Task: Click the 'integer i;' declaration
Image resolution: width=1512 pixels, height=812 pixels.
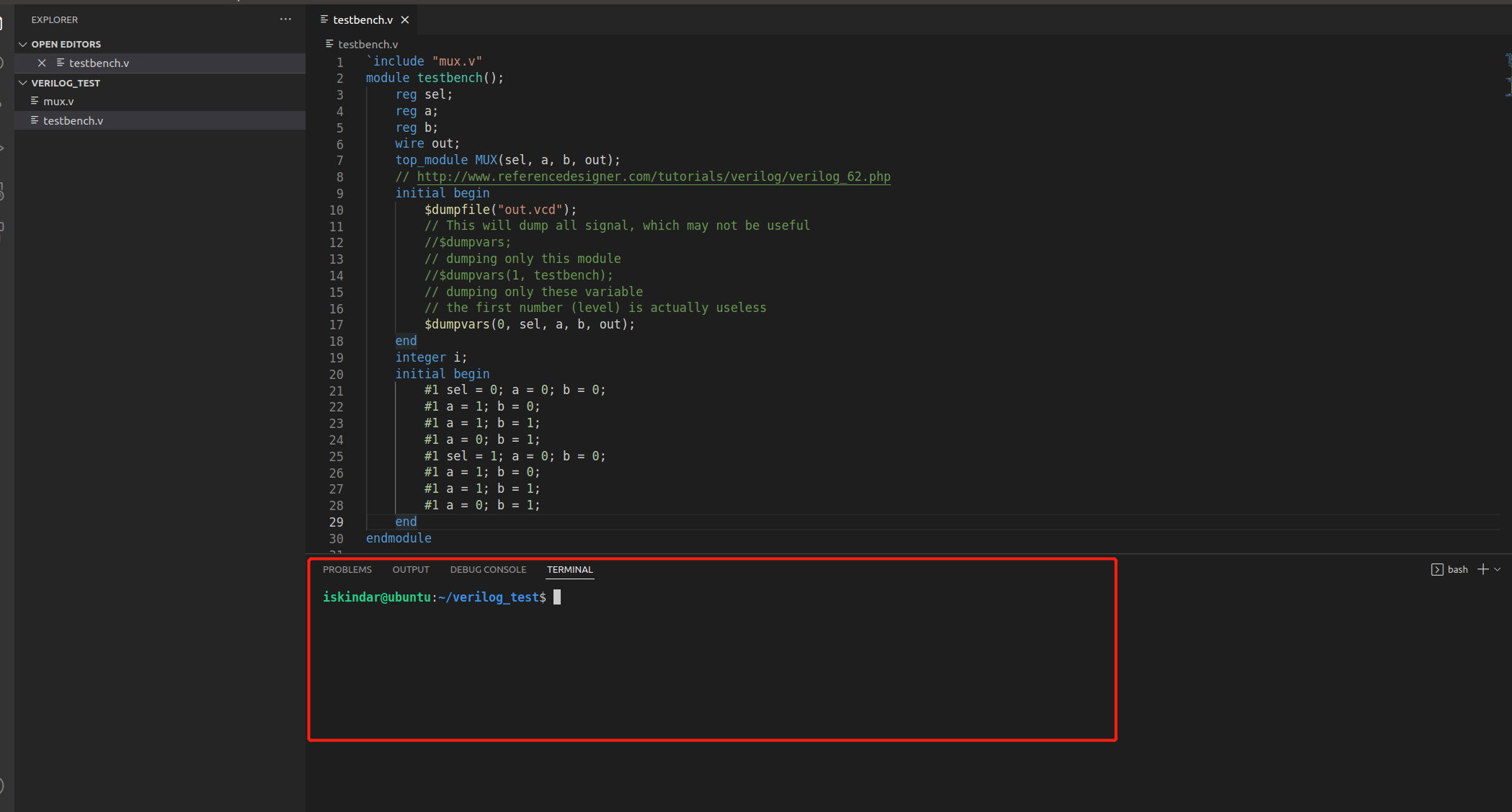Action: pyautogui.click(x=431, y=357)
